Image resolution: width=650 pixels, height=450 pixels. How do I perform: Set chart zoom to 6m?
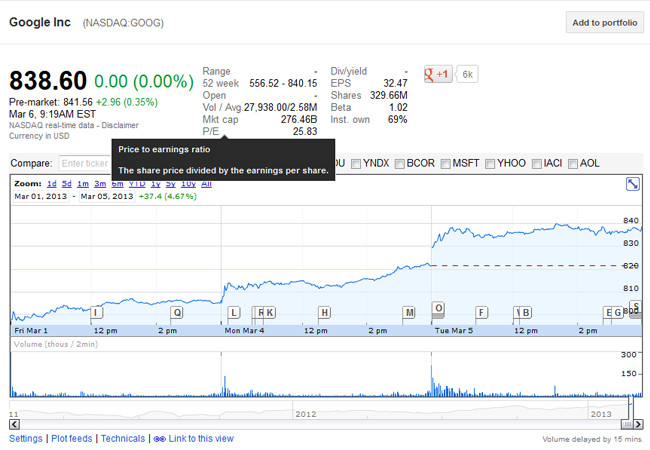117,184
